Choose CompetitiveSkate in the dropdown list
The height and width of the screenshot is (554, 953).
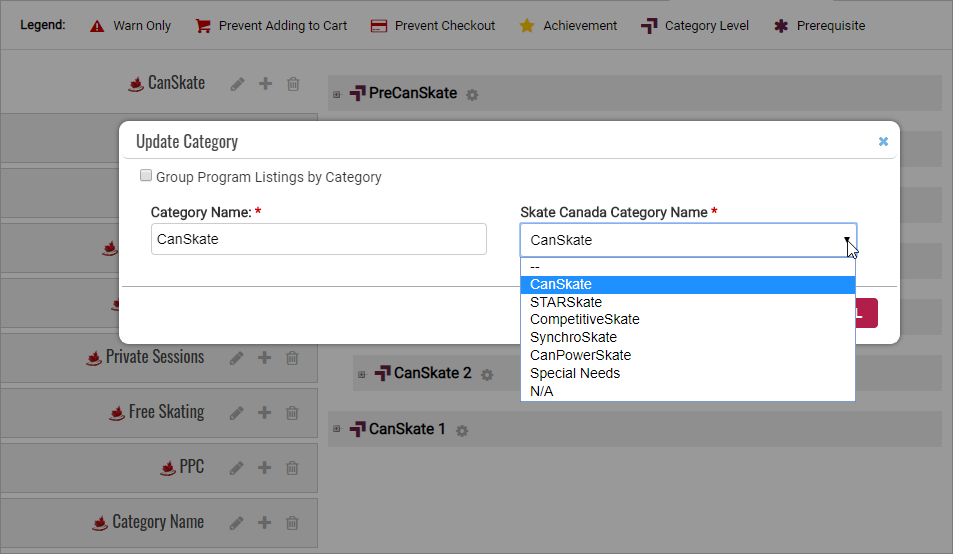584,320
